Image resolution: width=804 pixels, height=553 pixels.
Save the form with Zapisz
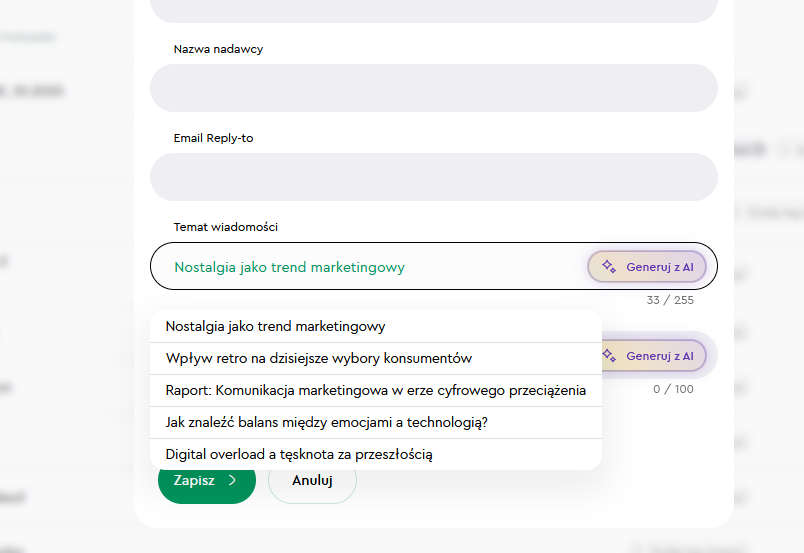[206, 480]
